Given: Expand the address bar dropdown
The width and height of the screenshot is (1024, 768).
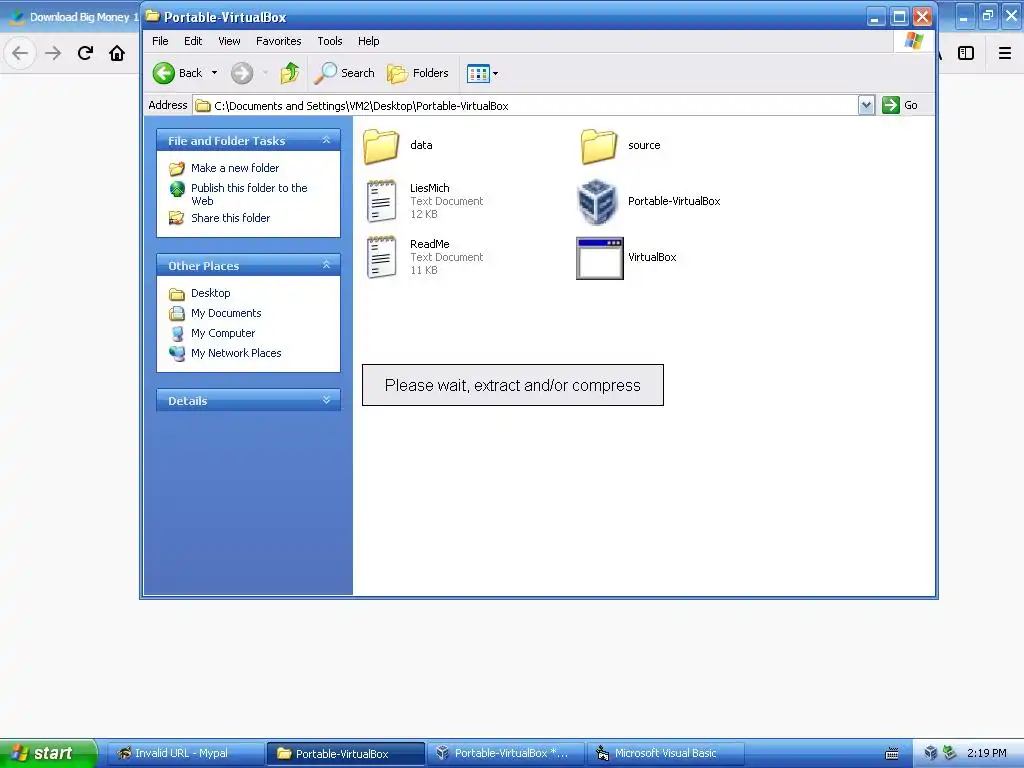Looking at the screenshot, I should click(x=866, y=105).
